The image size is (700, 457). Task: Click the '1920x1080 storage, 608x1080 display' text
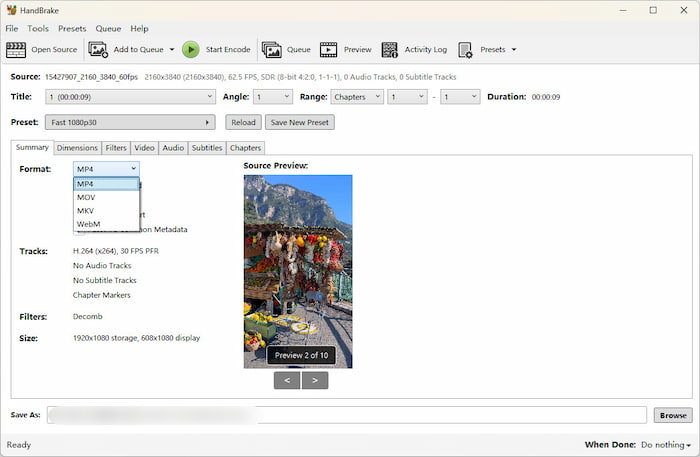136,338
